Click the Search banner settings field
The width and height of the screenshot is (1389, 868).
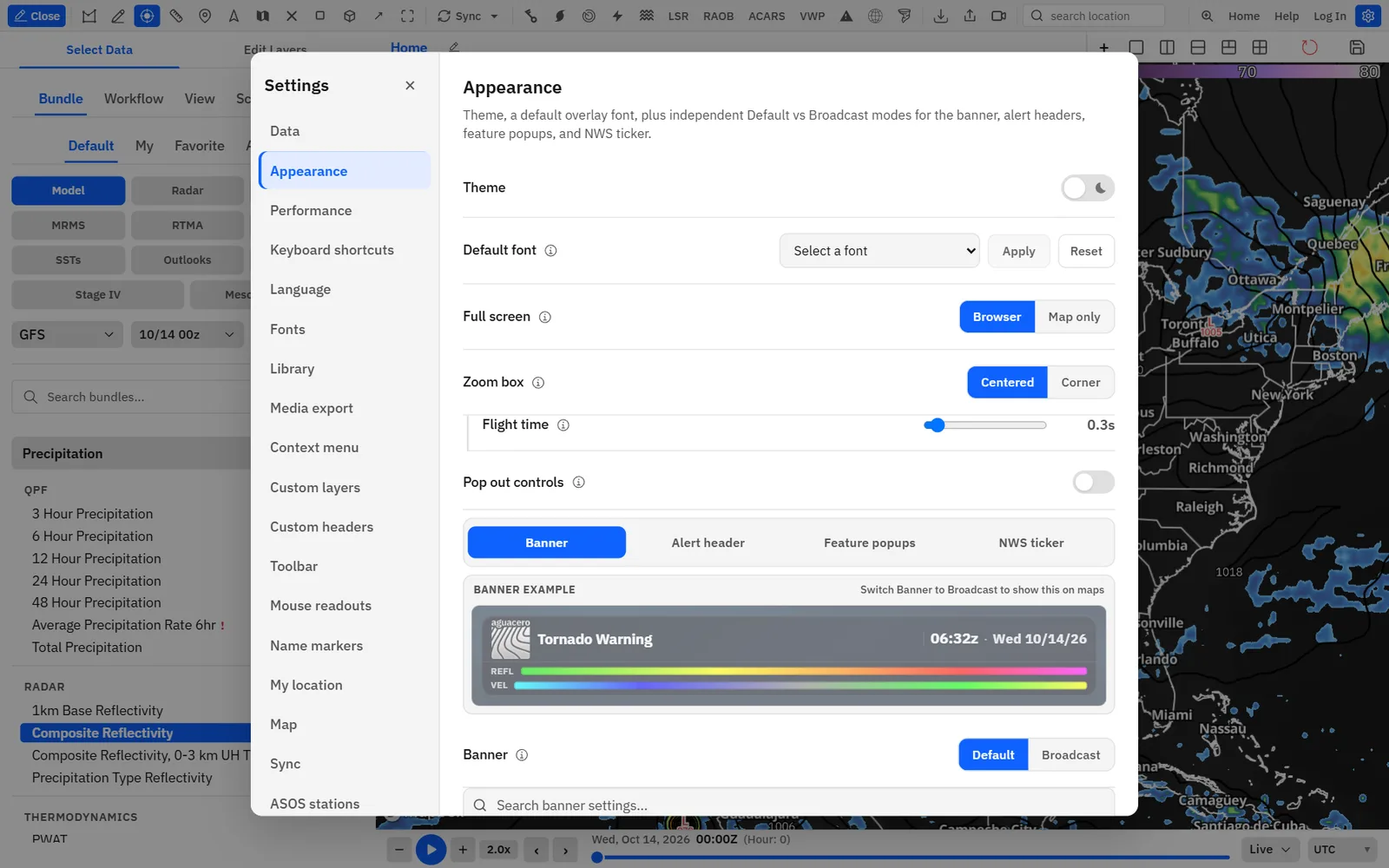(x=788, y=805)
